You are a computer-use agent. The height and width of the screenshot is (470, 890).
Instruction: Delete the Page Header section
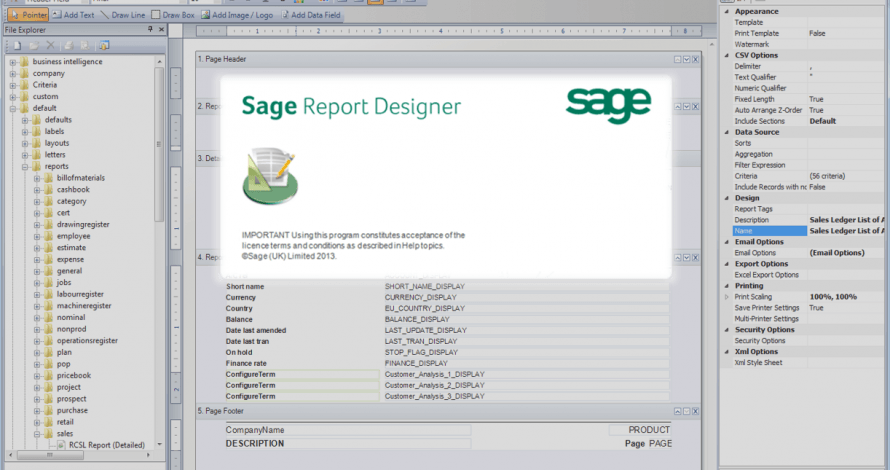tap(695, 59)
